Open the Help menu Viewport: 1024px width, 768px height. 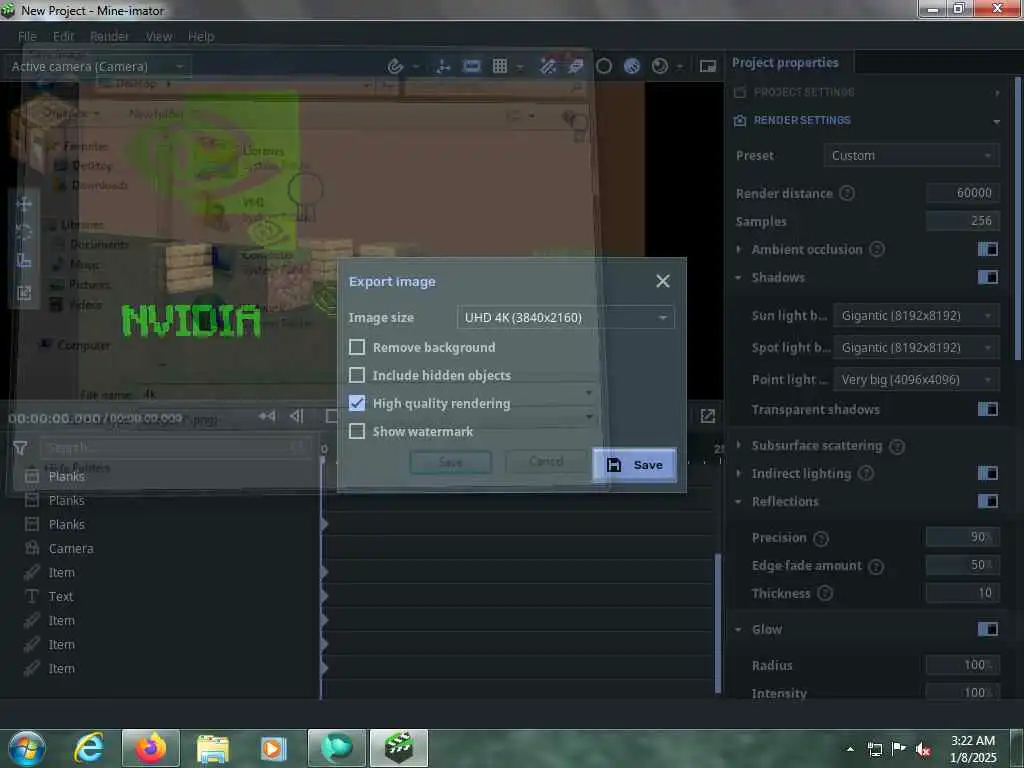(x=201, y=36)
